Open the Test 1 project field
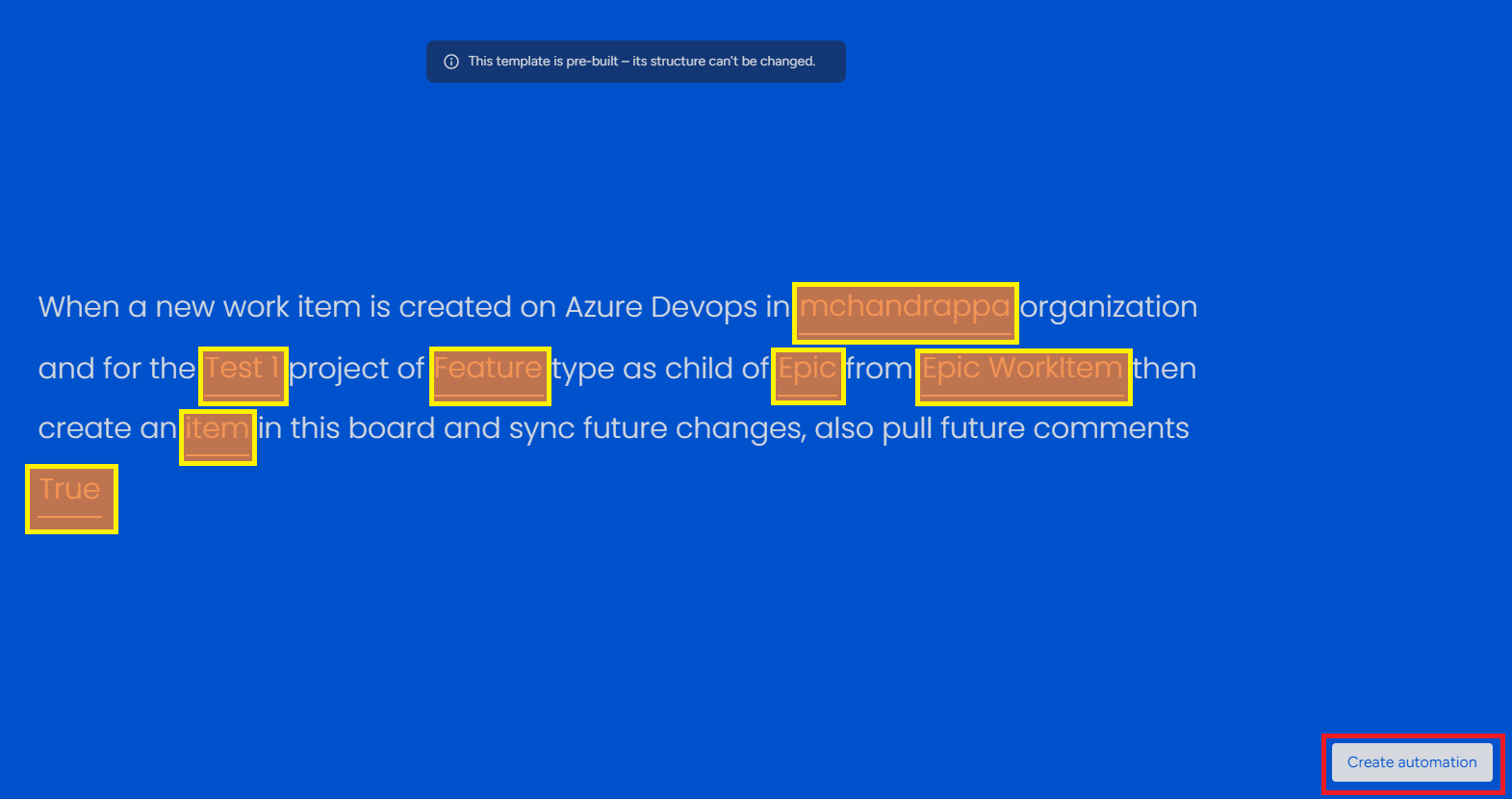The width and height of the screenshot is (1512, 799). (x=243, y=375)
